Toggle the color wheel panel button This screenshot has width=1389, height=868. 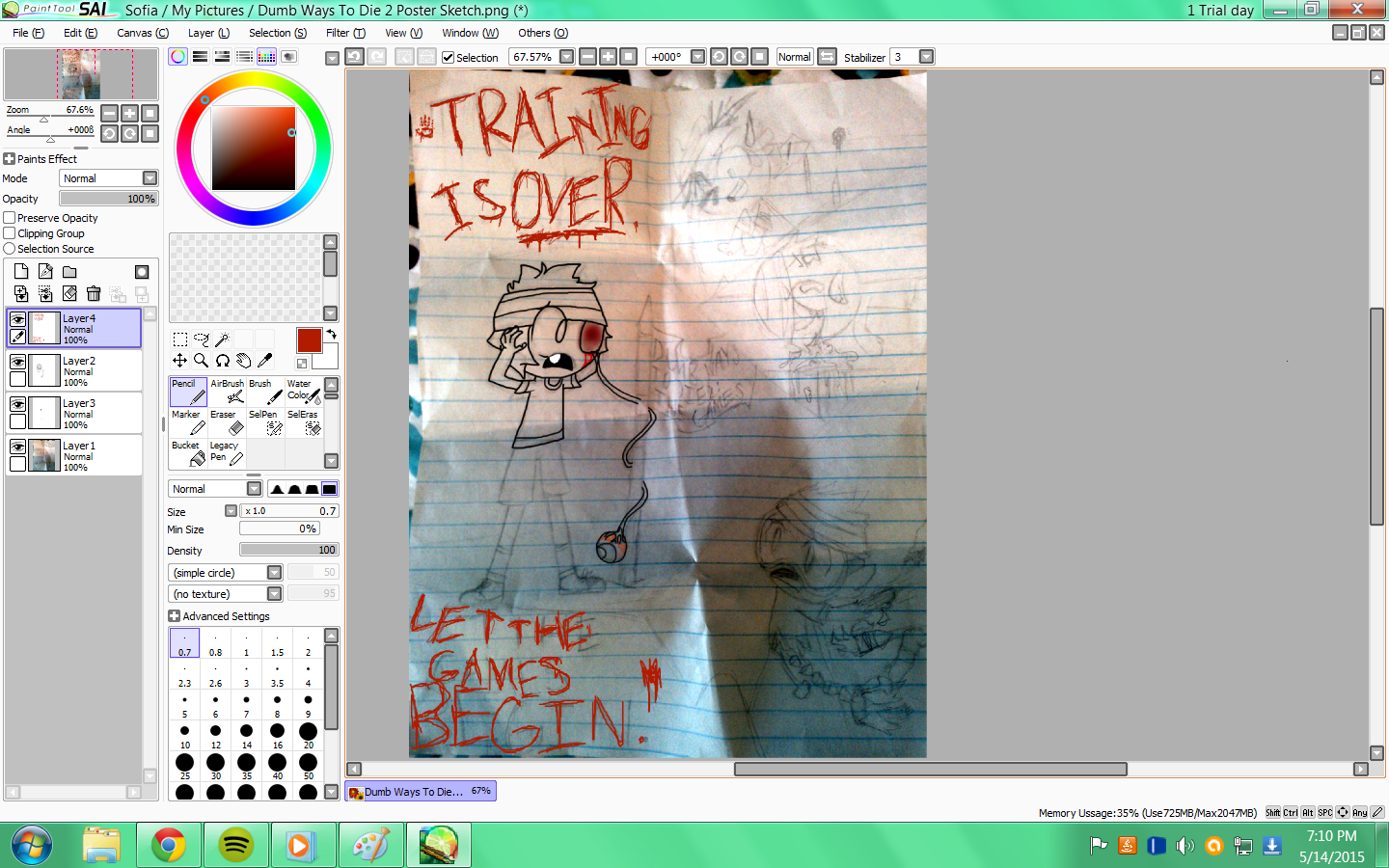pyautogui.click(x=177, y=57)
